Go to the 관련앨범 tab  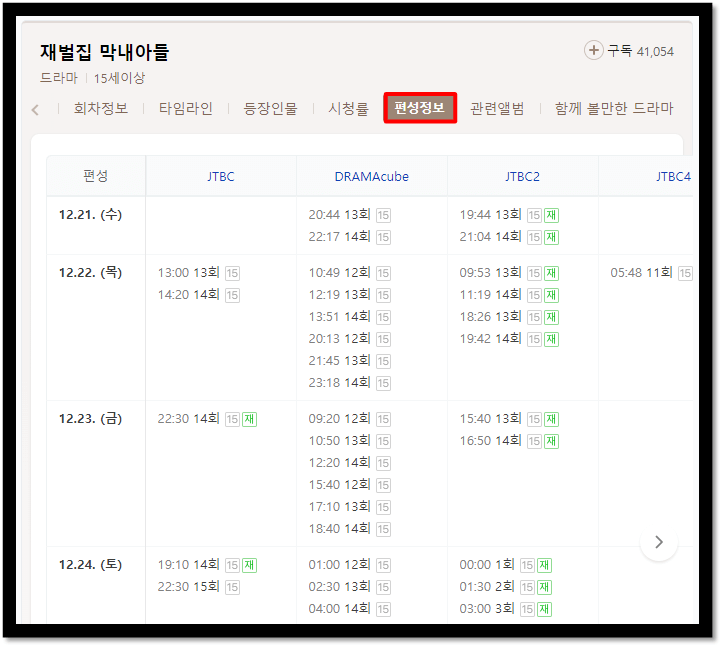click(497, 109)
